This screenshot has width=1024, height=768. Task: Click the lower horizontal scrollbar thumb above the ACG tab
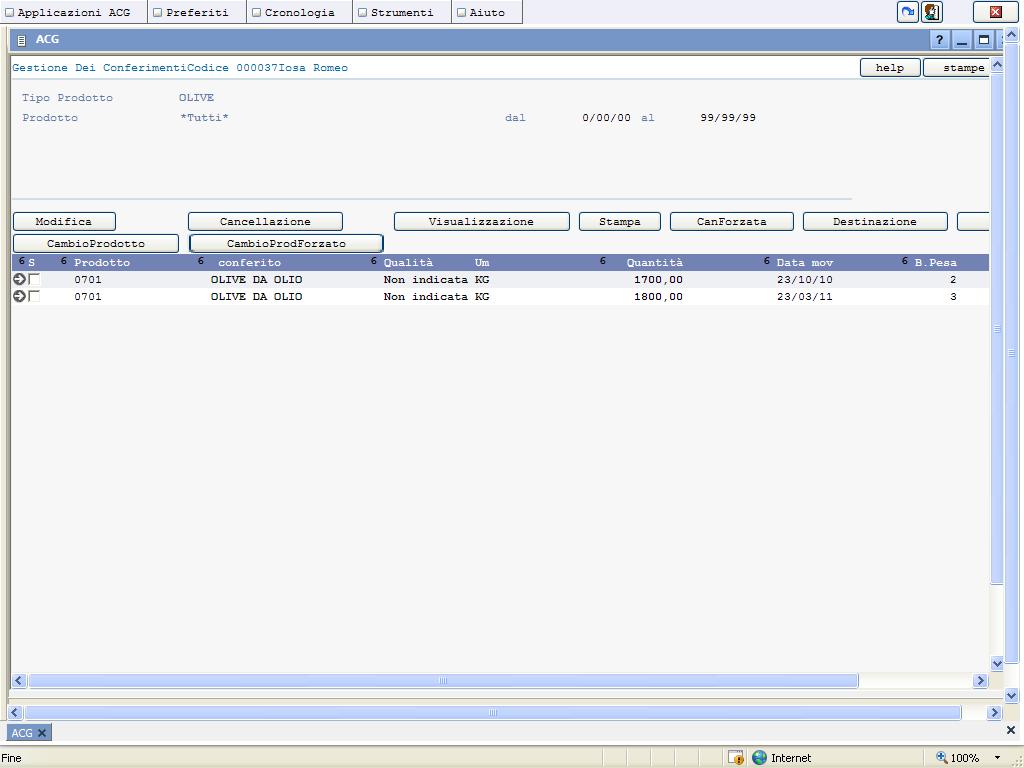point(492,712)
